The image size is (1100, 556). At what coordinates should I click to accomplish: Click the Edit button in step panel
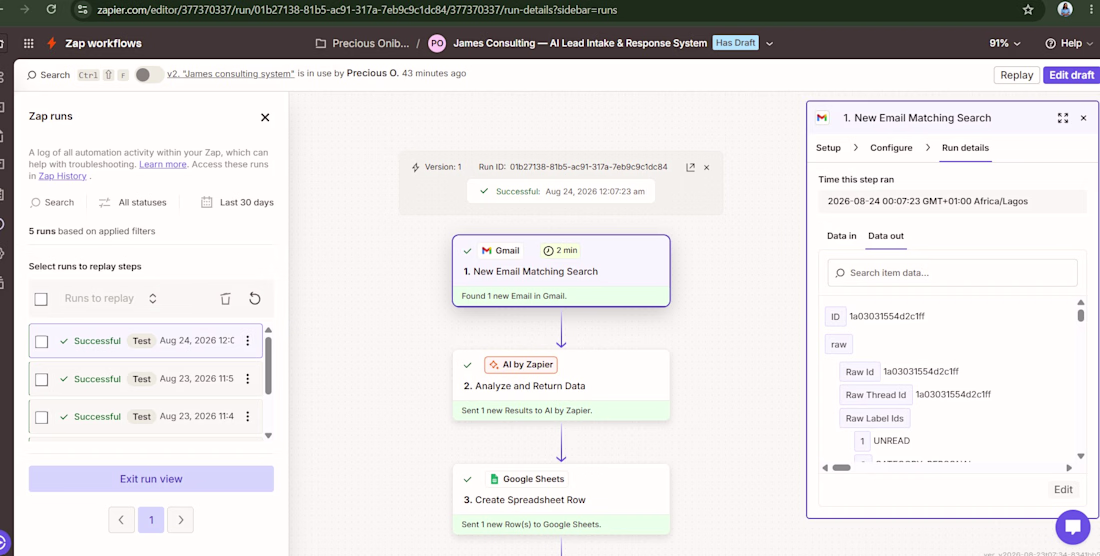tap(1063, 489)
